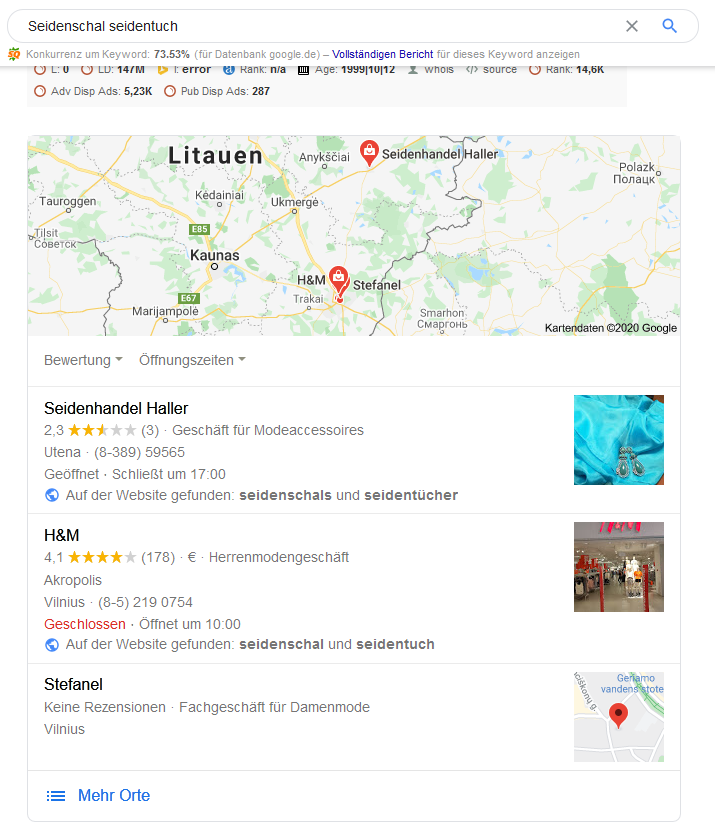Click the SEOquake icon beside Konkurrenz
Image resolution: width=715 pixels, height=838 pixels.
14,54
